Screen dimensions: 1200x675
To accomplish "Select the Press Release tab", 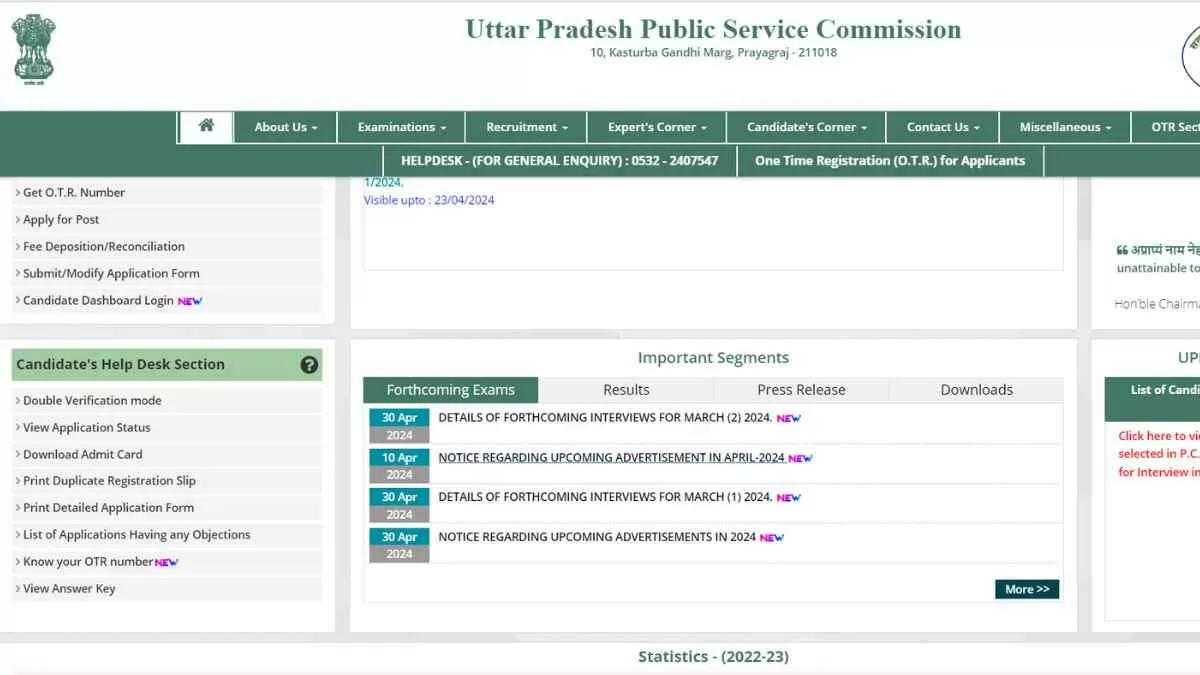I will 801,390.
